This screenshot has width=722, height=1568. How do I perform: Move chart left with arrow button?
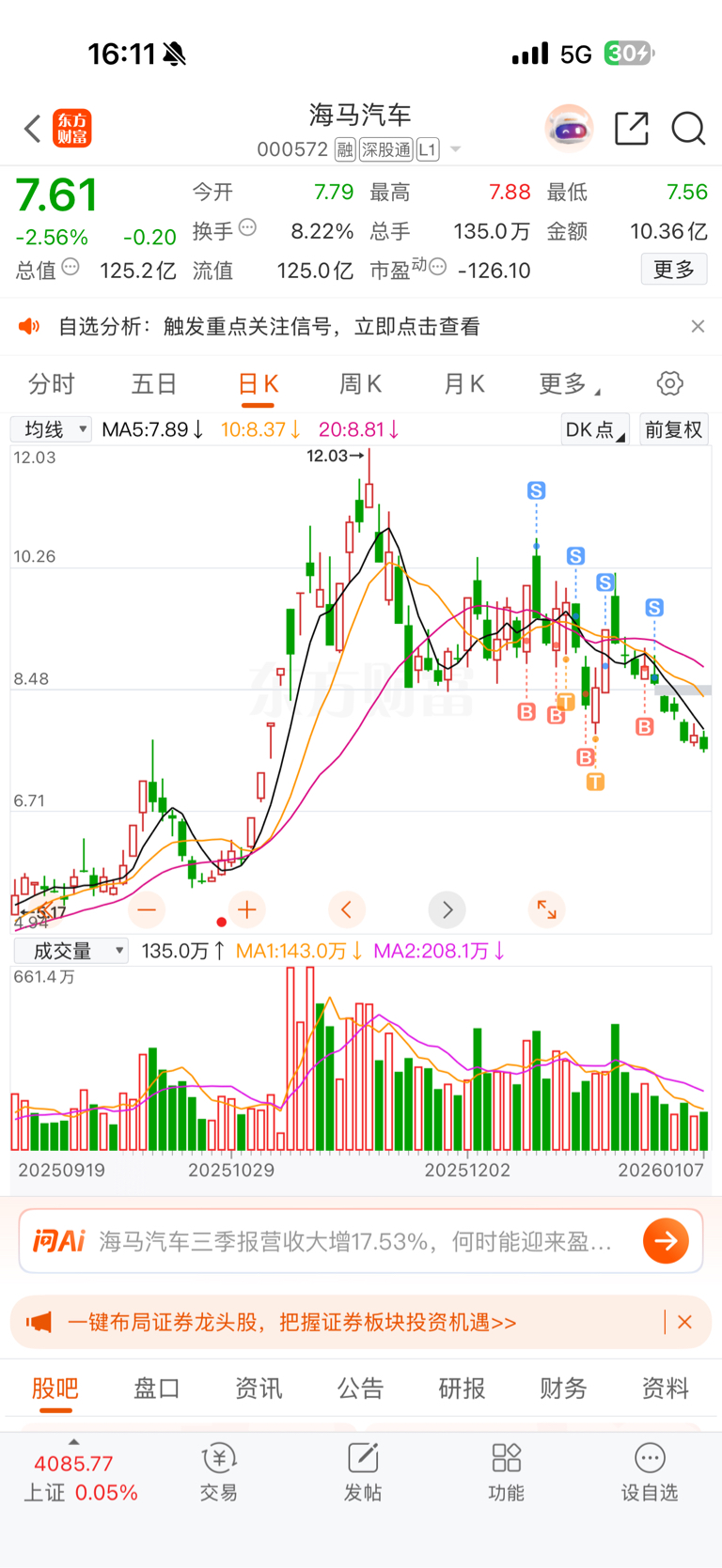pos(347,909)
